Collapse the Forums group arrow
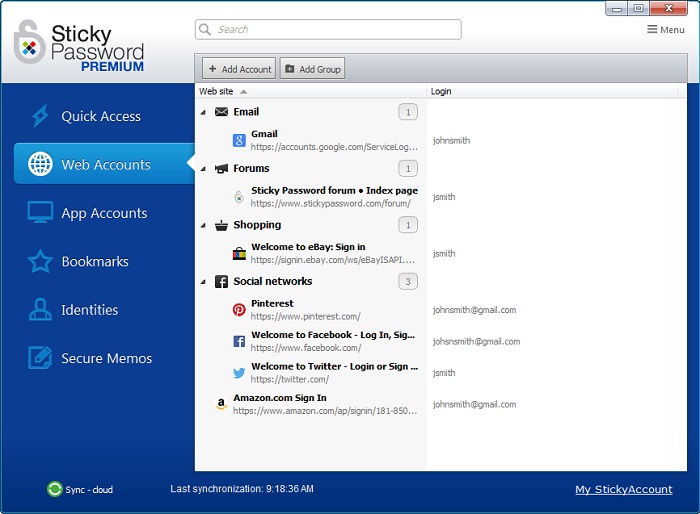700x514 pixels. [203, 169]
